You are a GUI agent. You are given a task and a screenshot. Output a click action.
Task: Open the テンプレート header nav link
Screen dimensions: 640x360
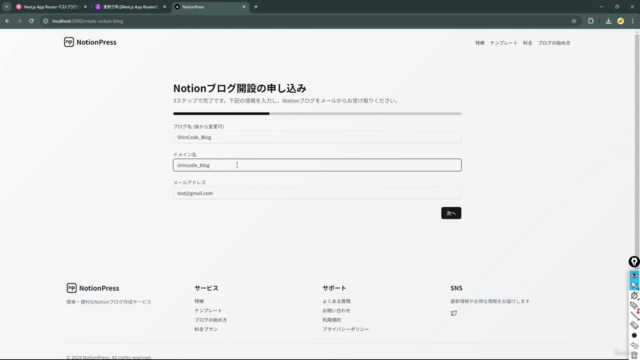click(x=504, y=43)
